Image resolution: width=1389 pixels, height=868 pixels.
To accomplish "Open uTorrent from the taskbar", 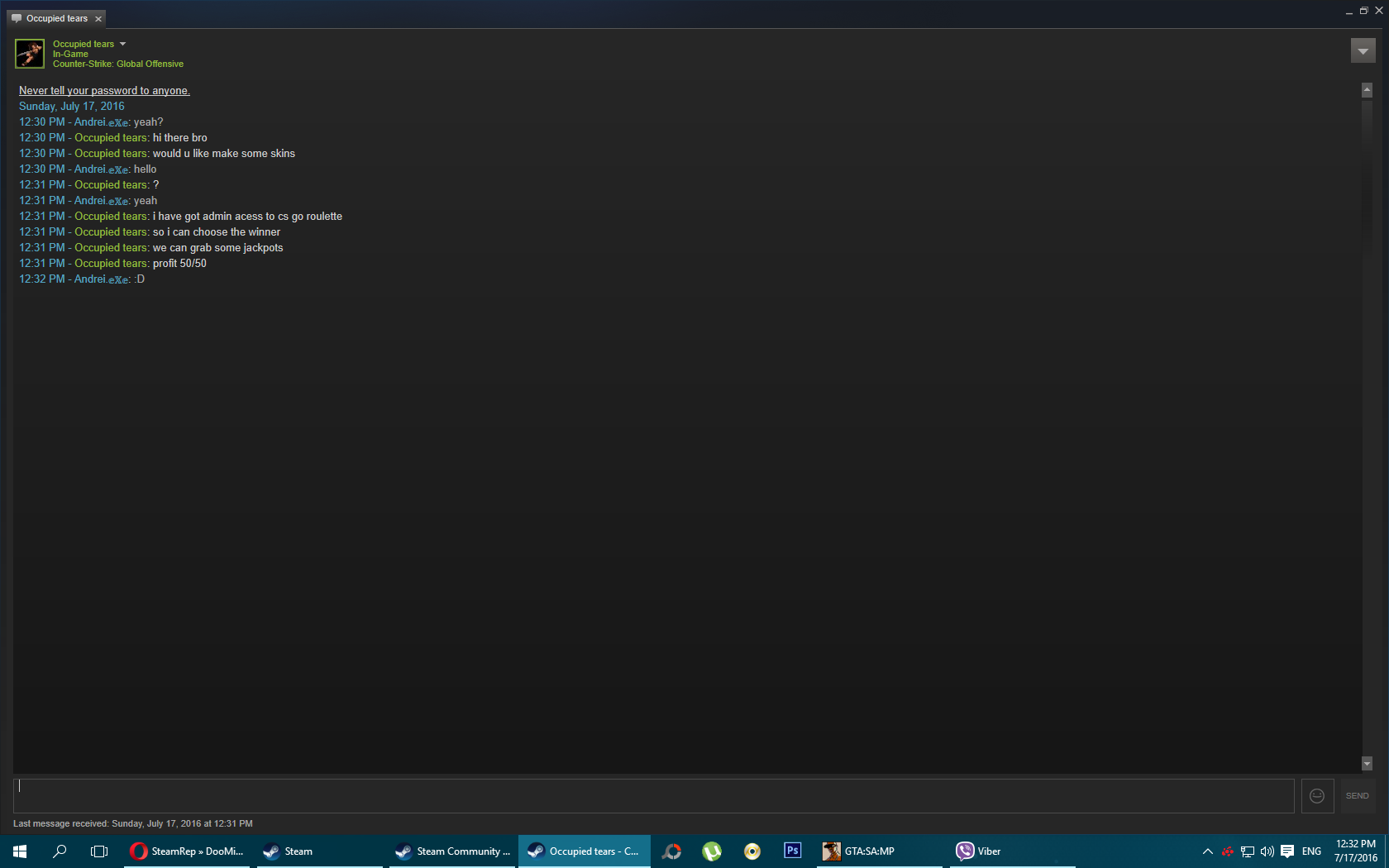I will 712,851.
